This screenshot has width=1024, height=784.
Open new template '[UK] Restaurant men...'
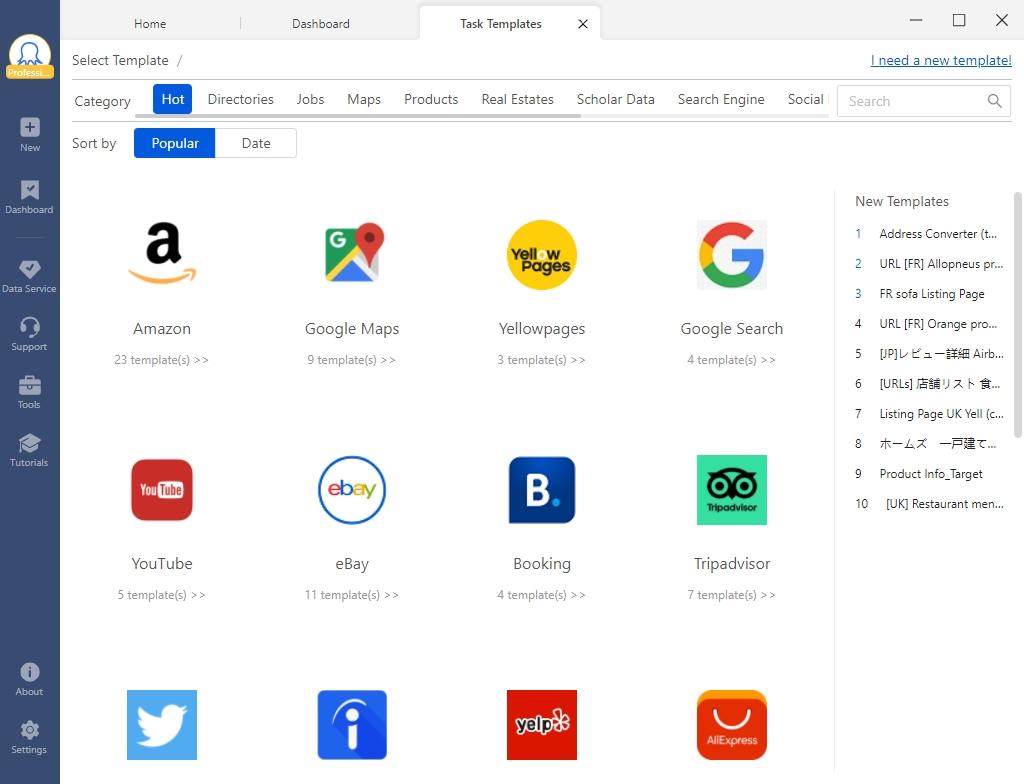pos(944,504)
